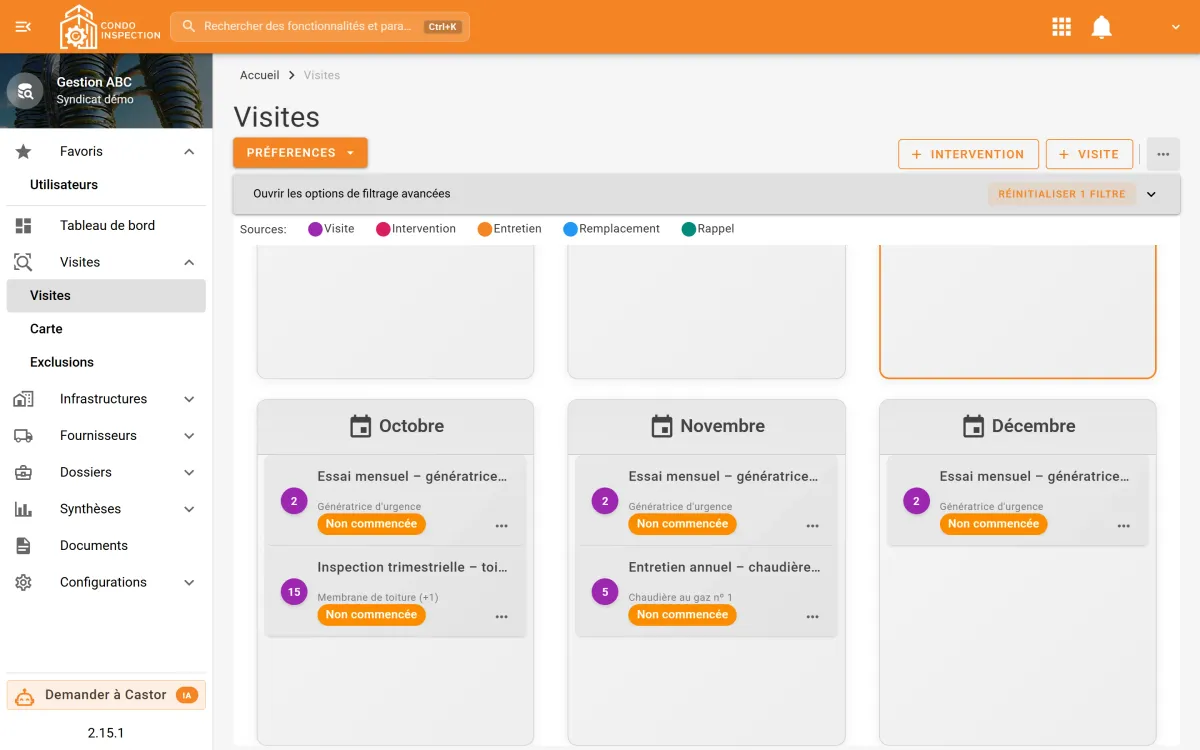Image resolution: width=1200 pixels, height=750 pixels.
Task: Open the apps grid icon
Action: pyautogui.click(x=1062, y=27)
